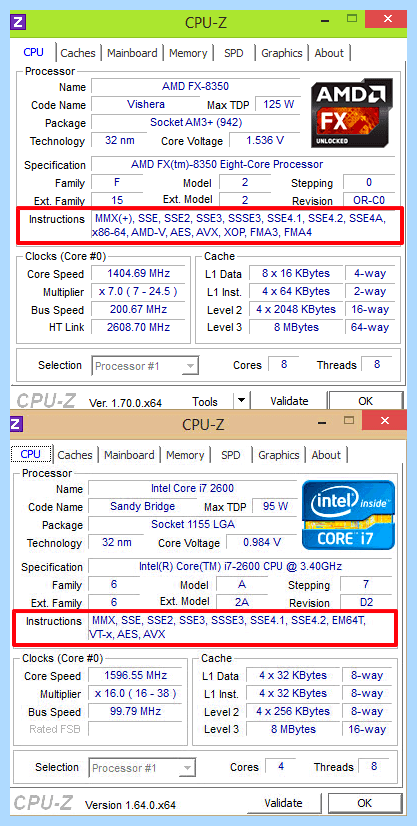Open the Caches tab in the AMD window

(78, 53)
